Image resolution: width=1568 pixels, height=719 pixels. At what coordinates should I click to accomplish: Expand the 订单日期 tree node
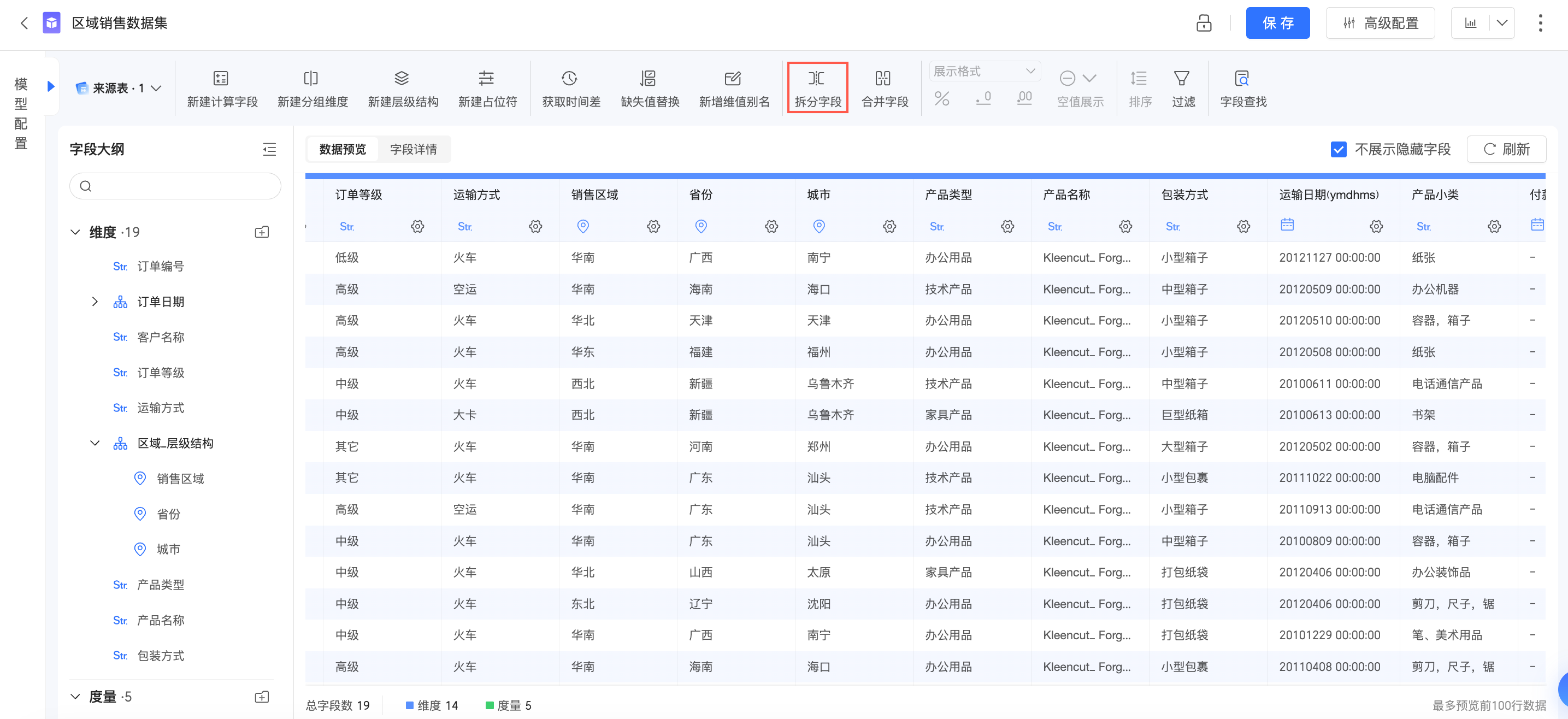[95, 302]
